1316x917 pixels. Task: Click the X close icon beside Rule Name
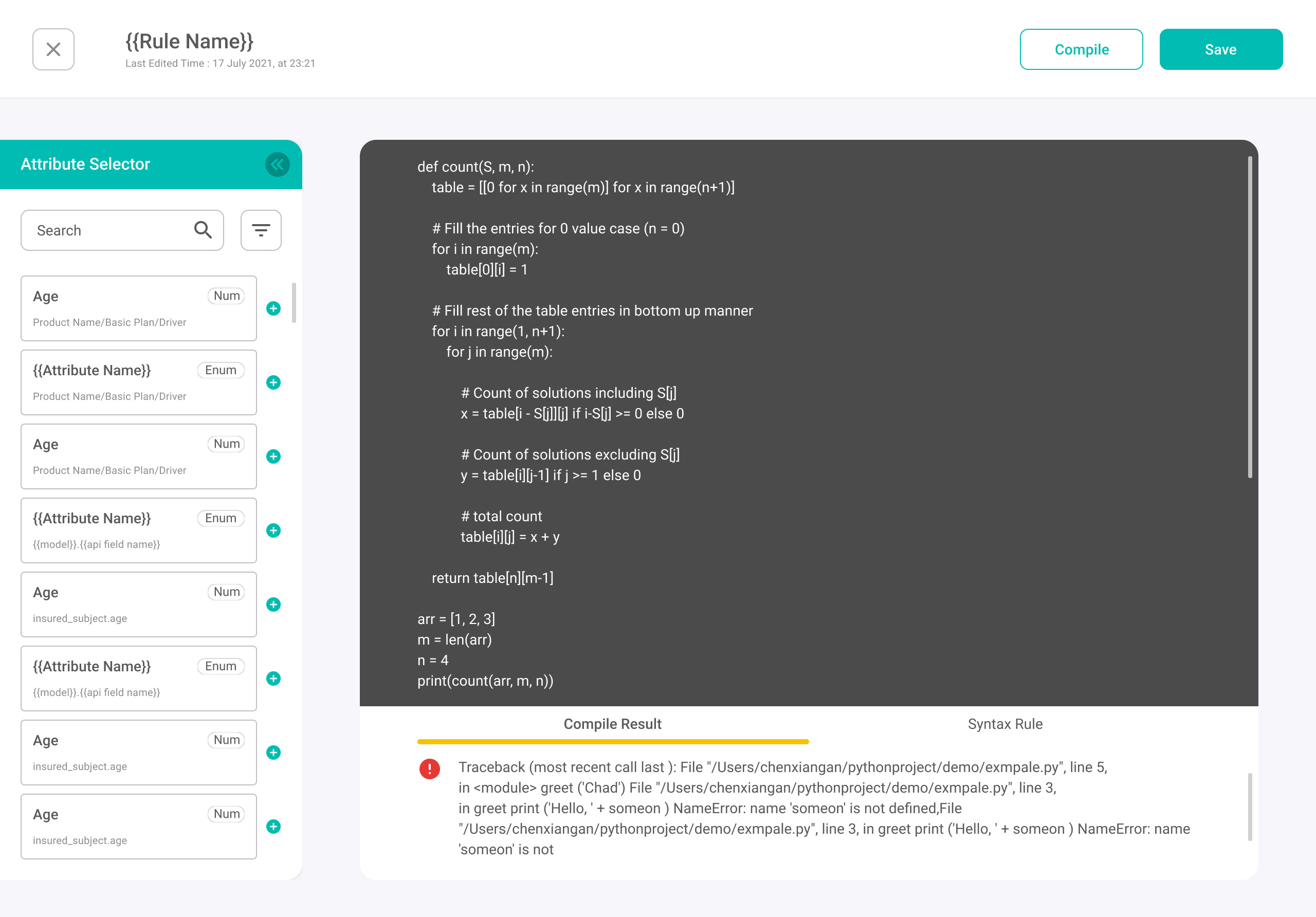pyautogui.click(x=53, y=49)
